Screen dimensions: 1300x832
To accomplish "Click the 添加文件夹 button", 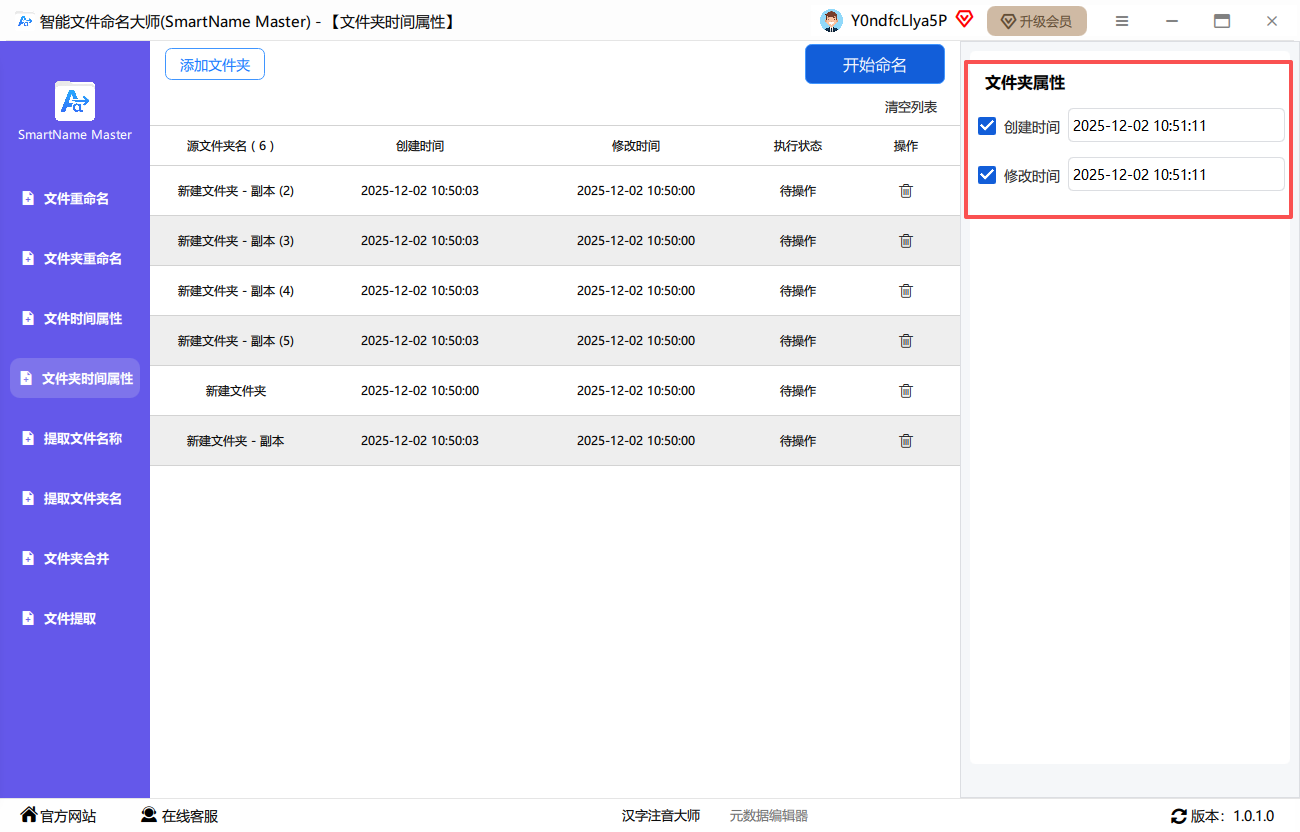I will 215,65.
